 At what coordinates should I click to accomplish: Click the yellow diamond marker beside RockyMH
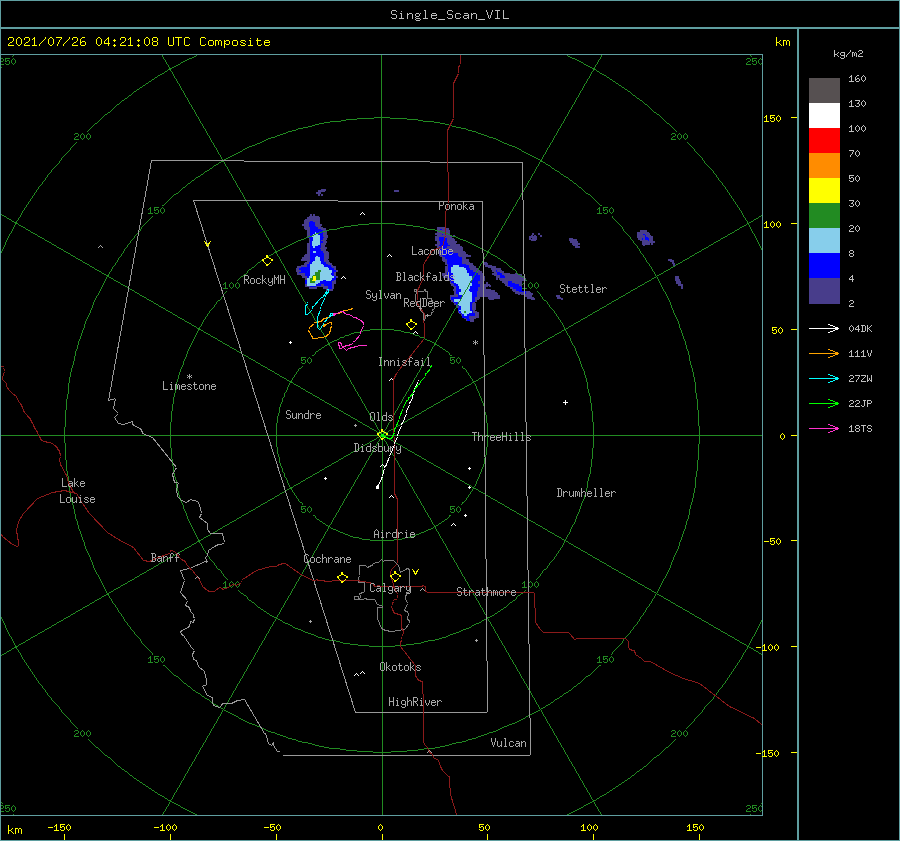267,261
